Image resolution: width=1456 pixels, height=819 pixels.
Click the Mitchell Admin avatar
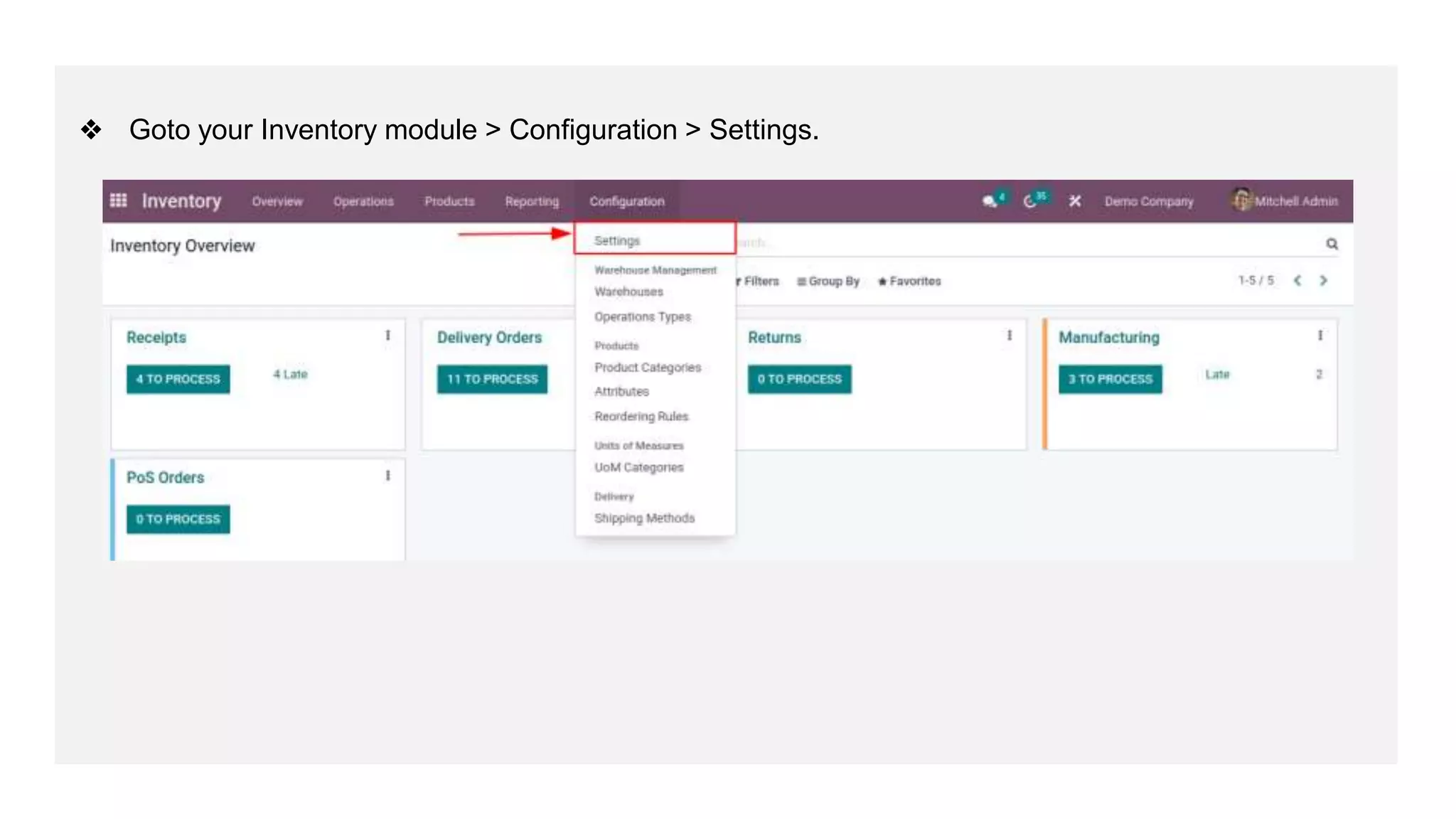(1241, 200)
